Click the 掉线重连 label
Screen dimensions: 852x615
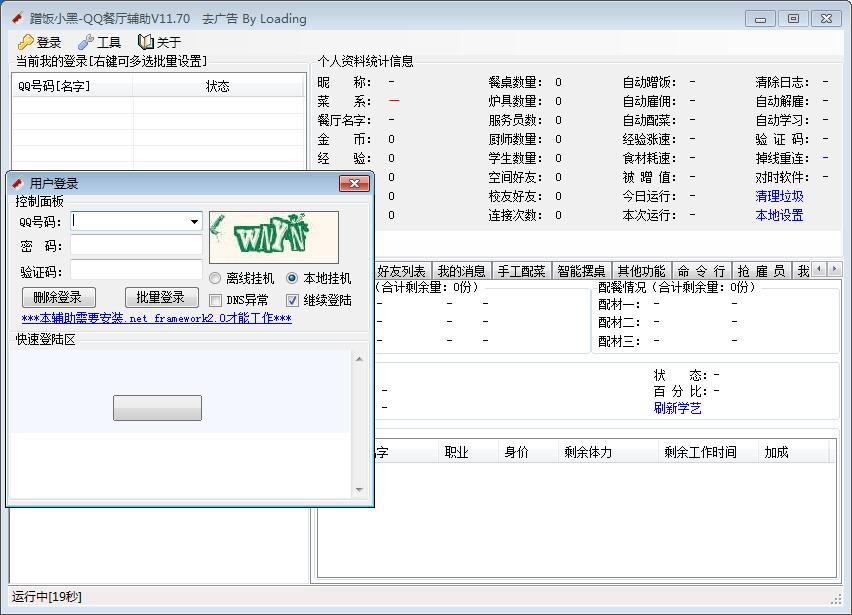click(782, 158)
